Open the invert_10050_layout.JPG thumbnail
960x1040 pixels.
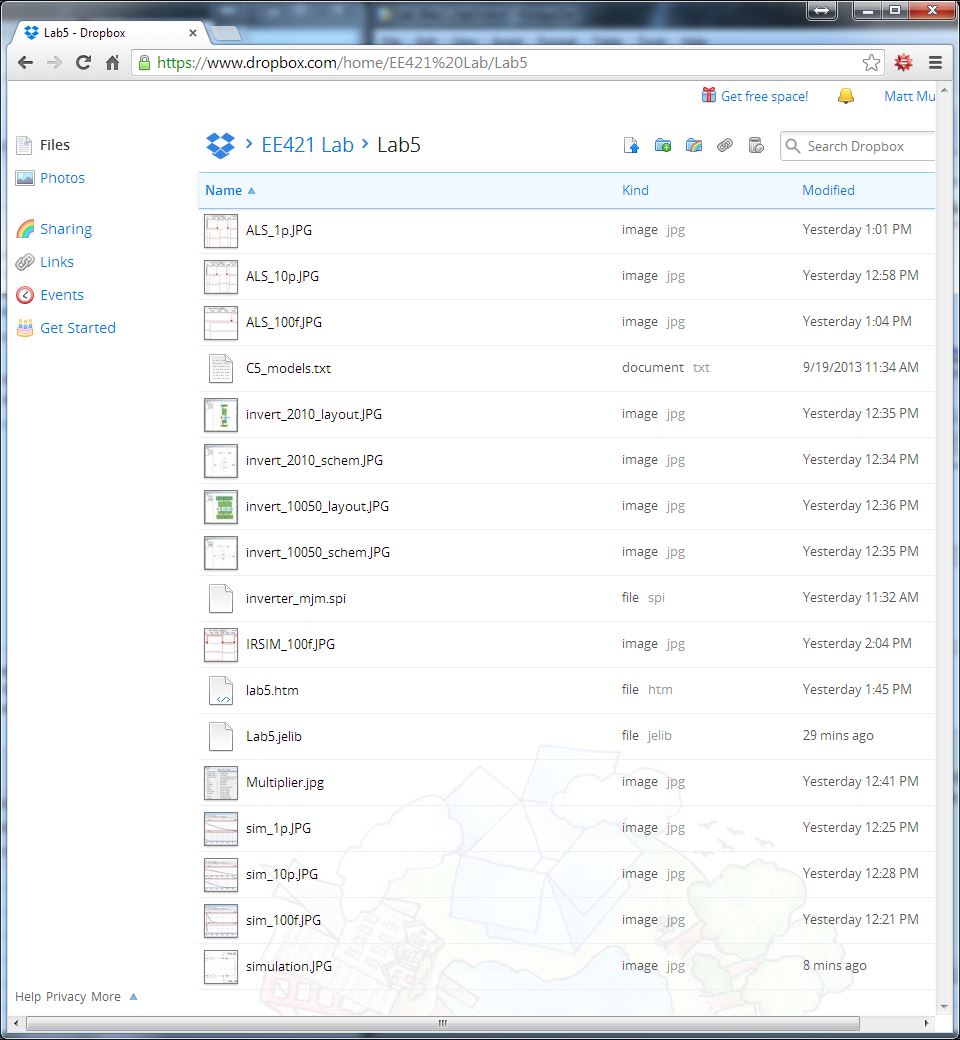click(x=221, y=507)
